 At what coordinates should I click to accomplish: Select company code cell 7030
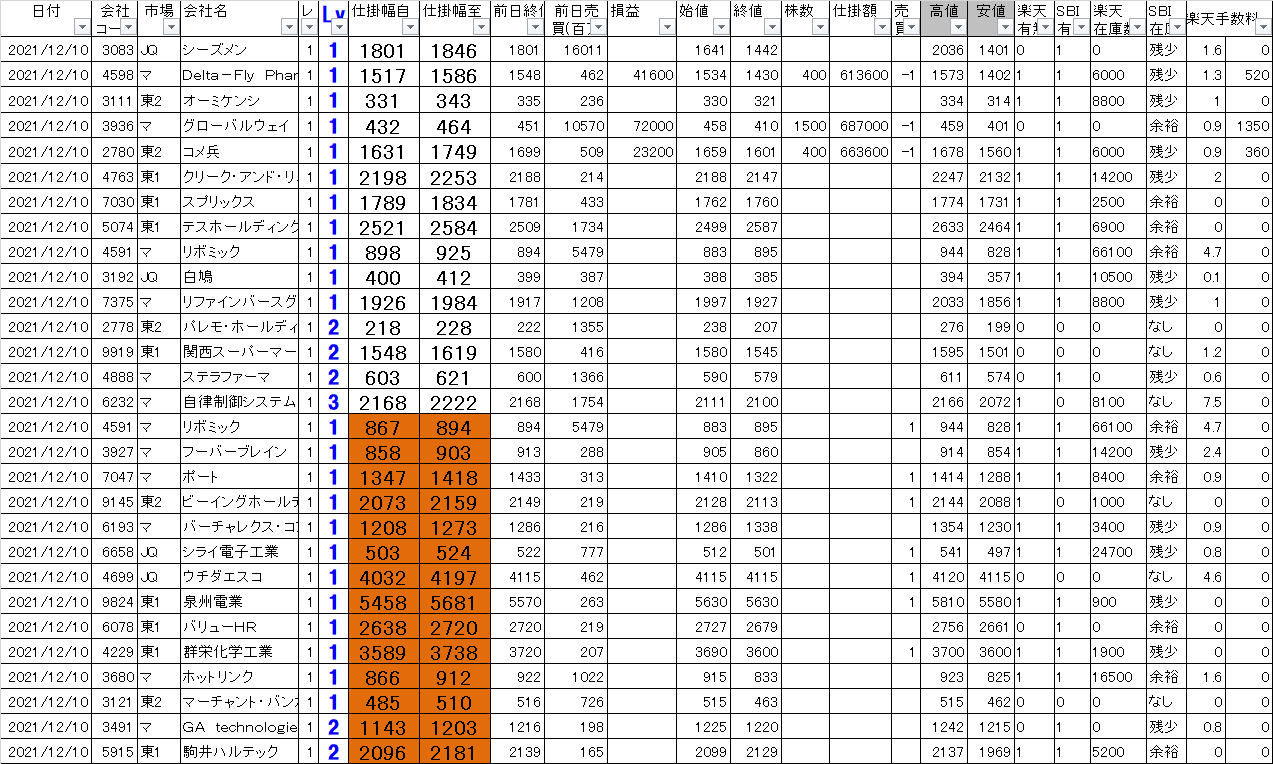coord(114,201)
